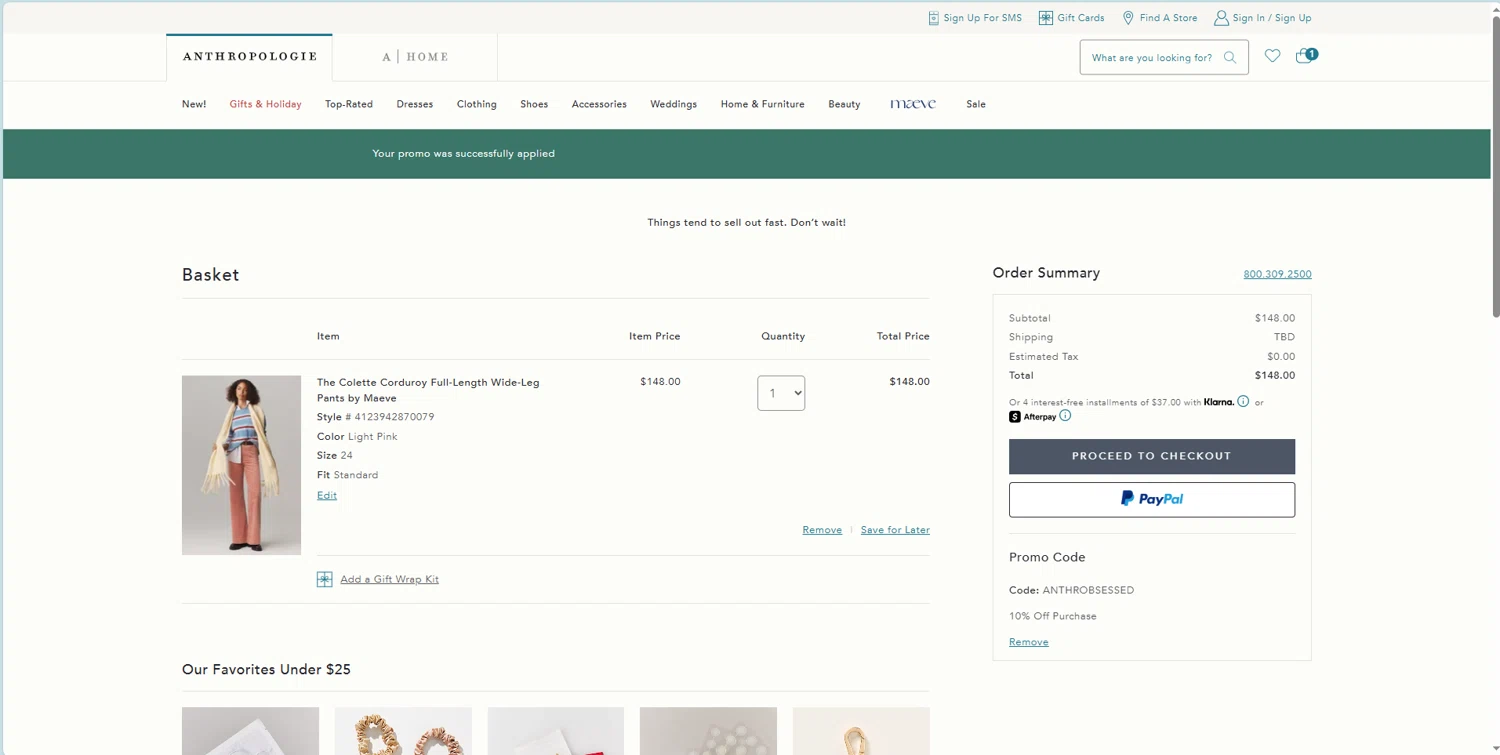Open the Home & Furniture menu
Screen dimensions: 1500x755
click(x=762, y=104)
